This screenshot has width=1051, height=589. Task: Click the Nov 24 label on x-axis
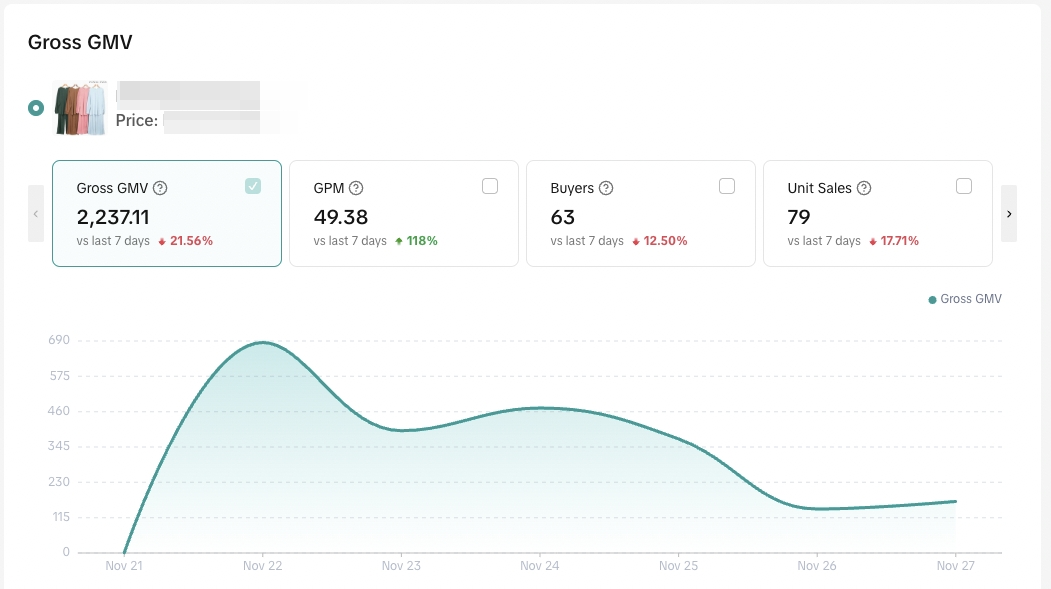pyautogui.click(x=539, y=566)
